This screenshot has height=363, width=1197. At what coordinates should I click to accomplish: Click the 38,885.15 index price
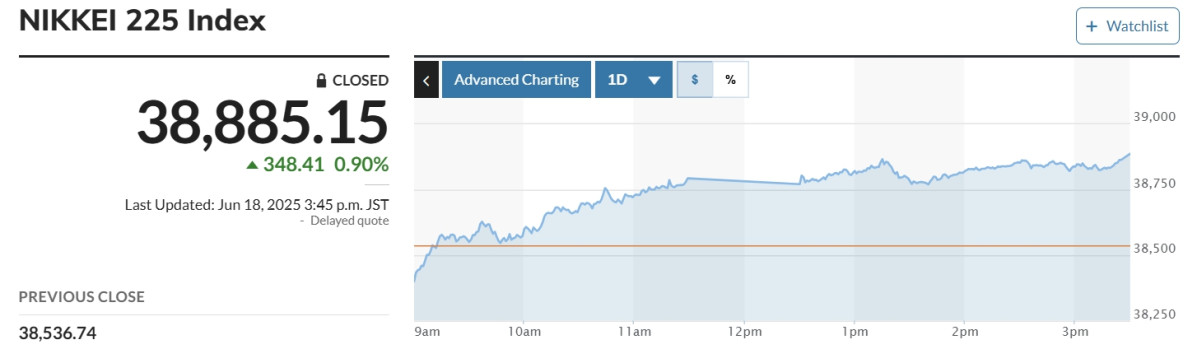[x=263, y=124]
